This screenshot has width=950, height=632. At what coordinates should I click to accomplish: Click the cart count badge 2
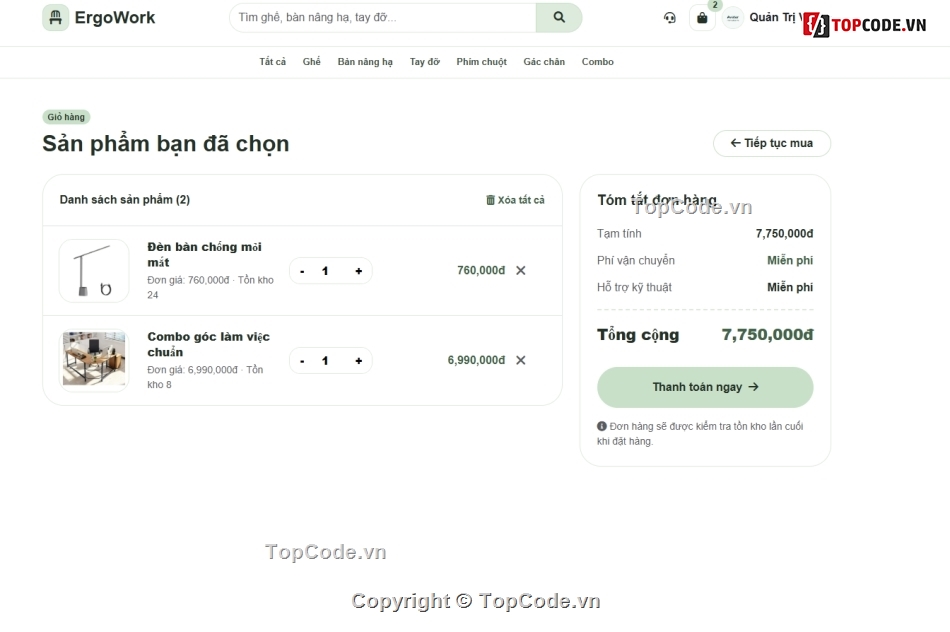pyautogui.click(x=715, y=5)
